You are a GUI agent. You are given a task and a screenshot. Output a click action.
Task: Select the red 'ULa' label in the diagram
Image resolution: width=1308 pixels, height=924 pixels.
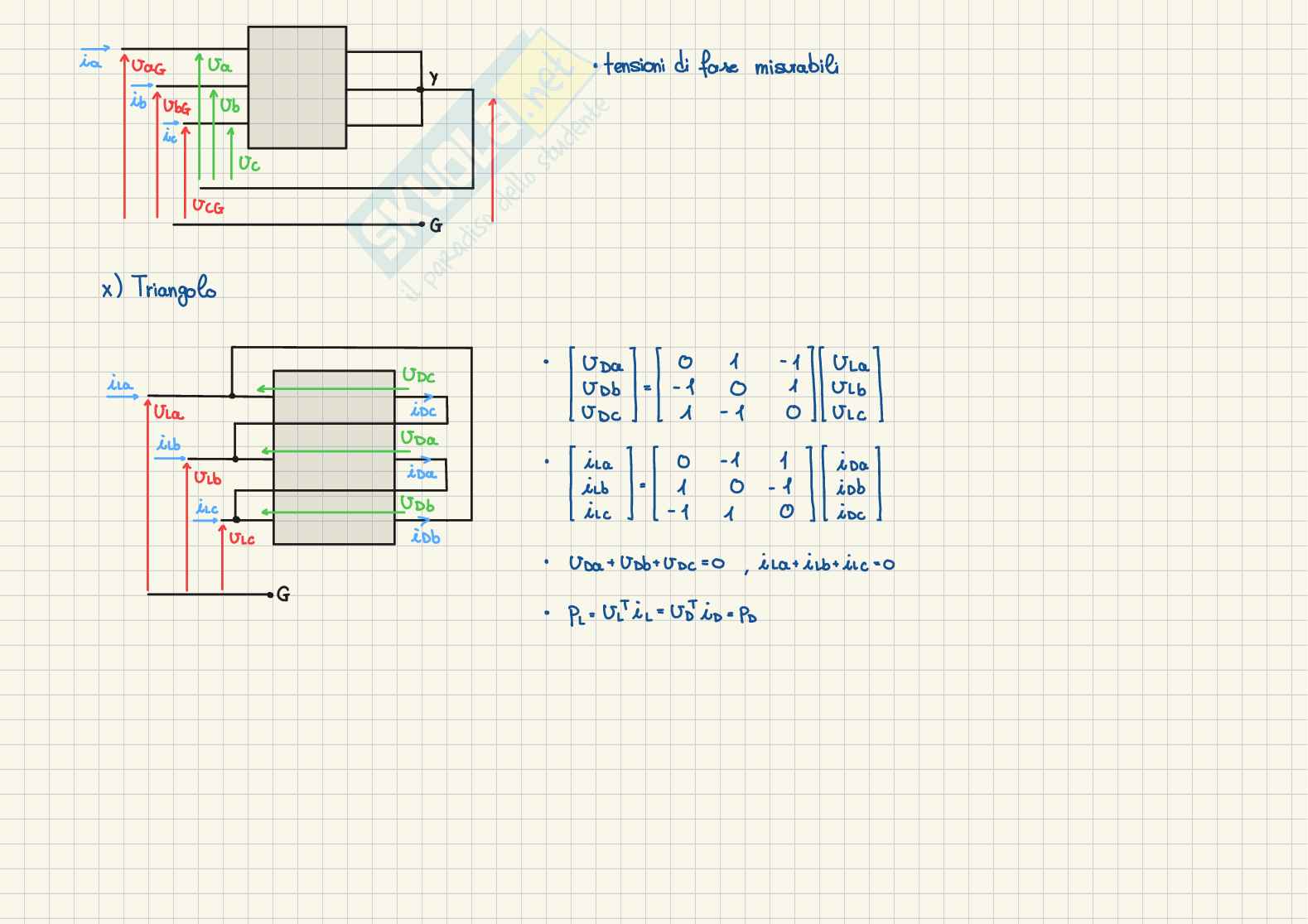point(168,411)
